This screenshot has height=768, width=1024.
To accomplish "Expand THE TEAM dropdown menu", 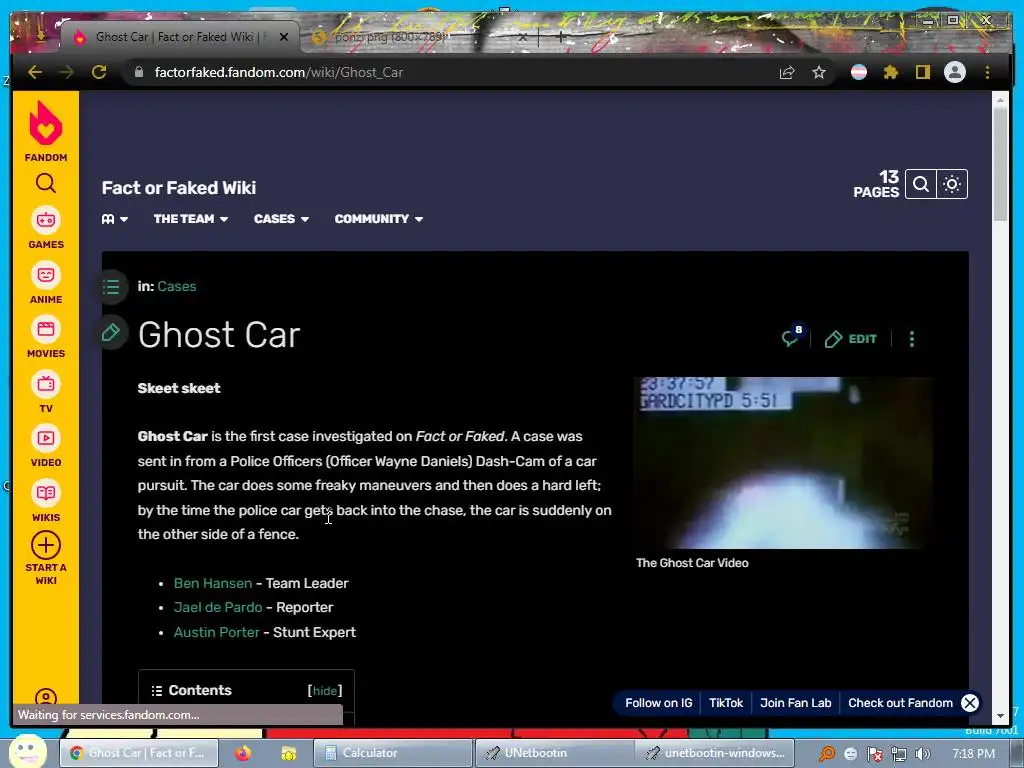I will click(x=191, y=219).
